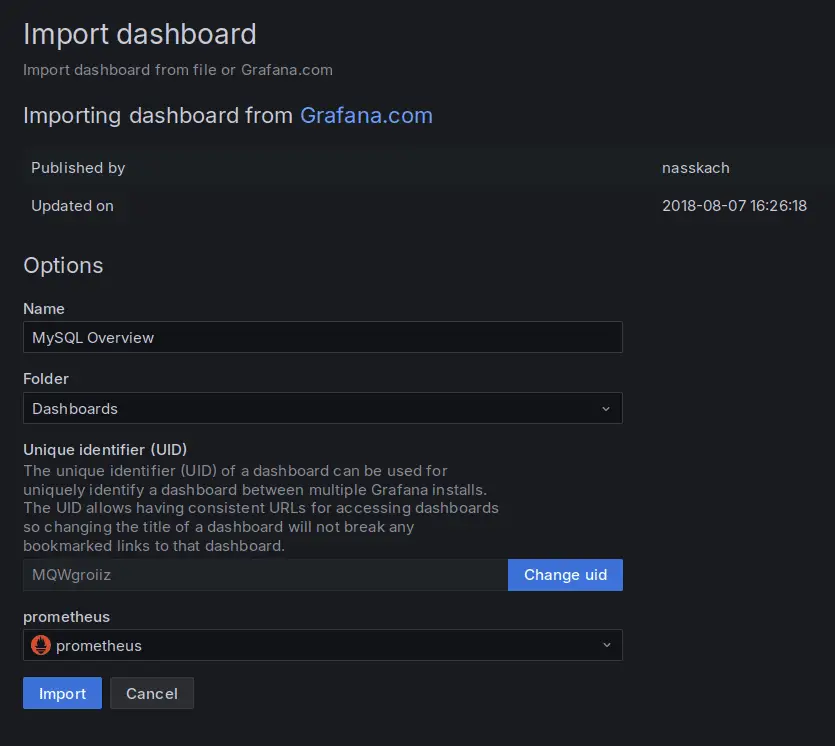
Task: Click the prometheus label above the datasource selector
Action: [66, 616]
